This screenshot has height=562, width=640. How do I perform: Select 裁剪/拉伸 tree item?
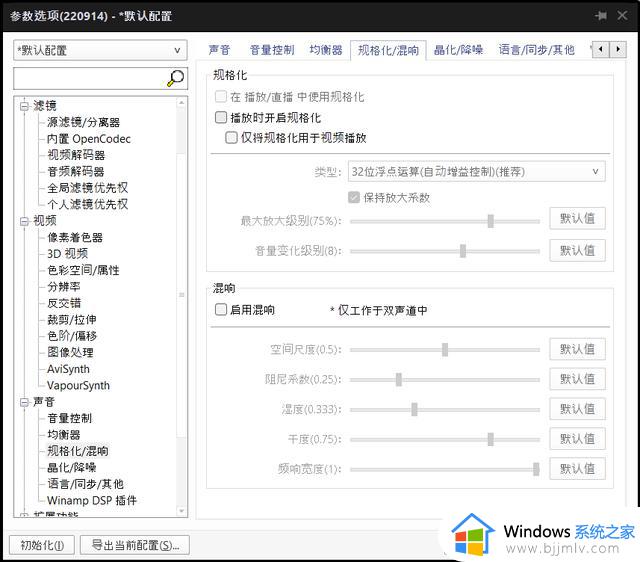pos(72,320)
